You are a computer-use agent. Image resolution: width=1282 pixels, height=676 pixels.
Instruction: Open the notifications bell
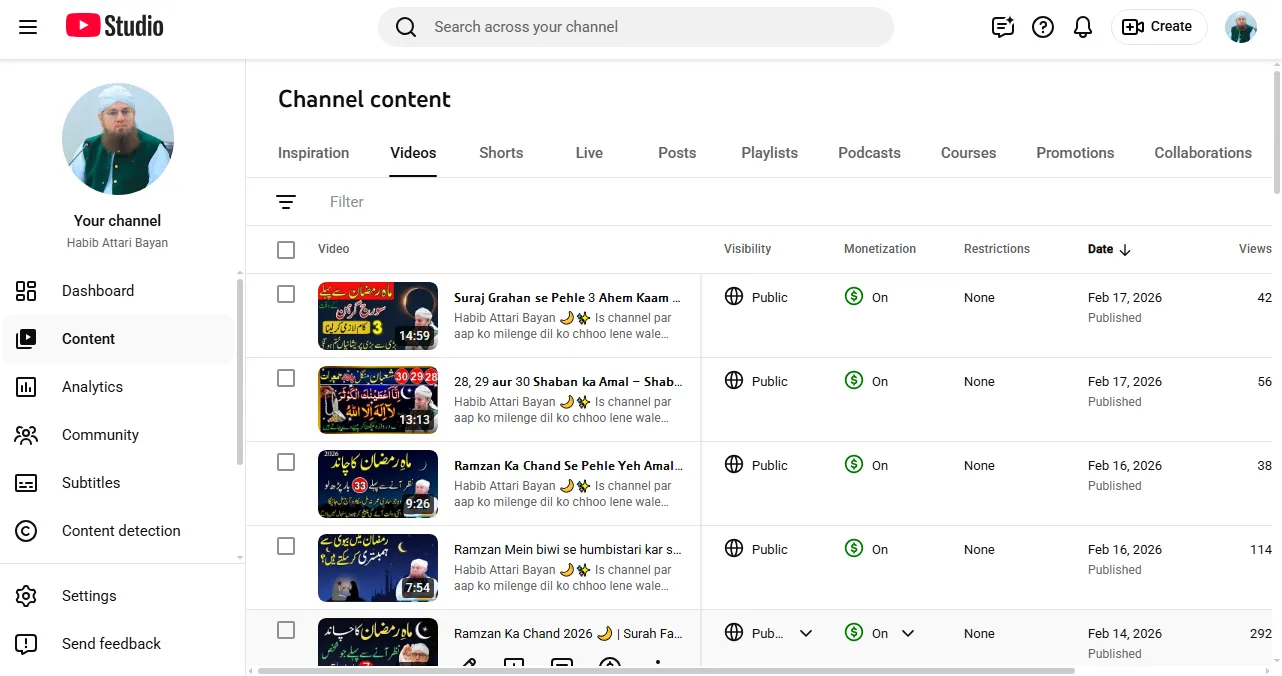[1083, 27]
